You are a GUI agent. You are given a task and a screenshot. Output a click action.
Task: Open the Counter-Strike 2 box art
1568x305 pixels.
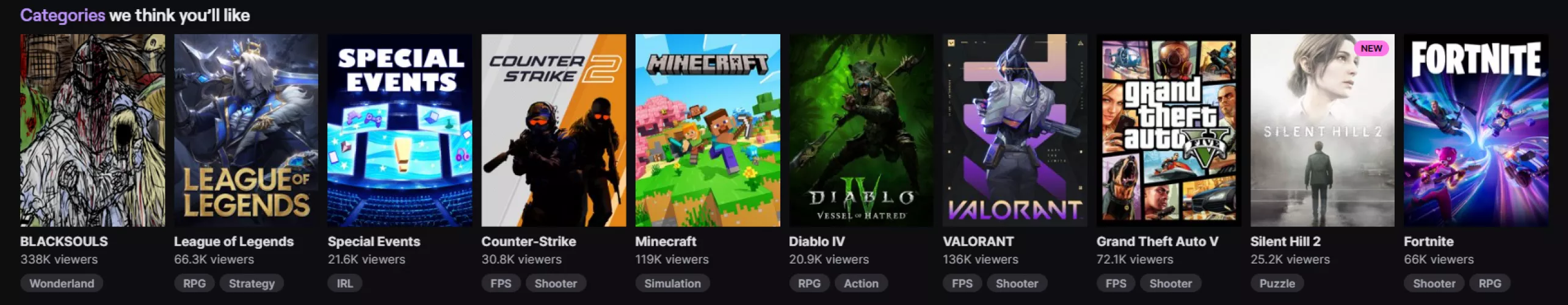click(x=554, y=131)
